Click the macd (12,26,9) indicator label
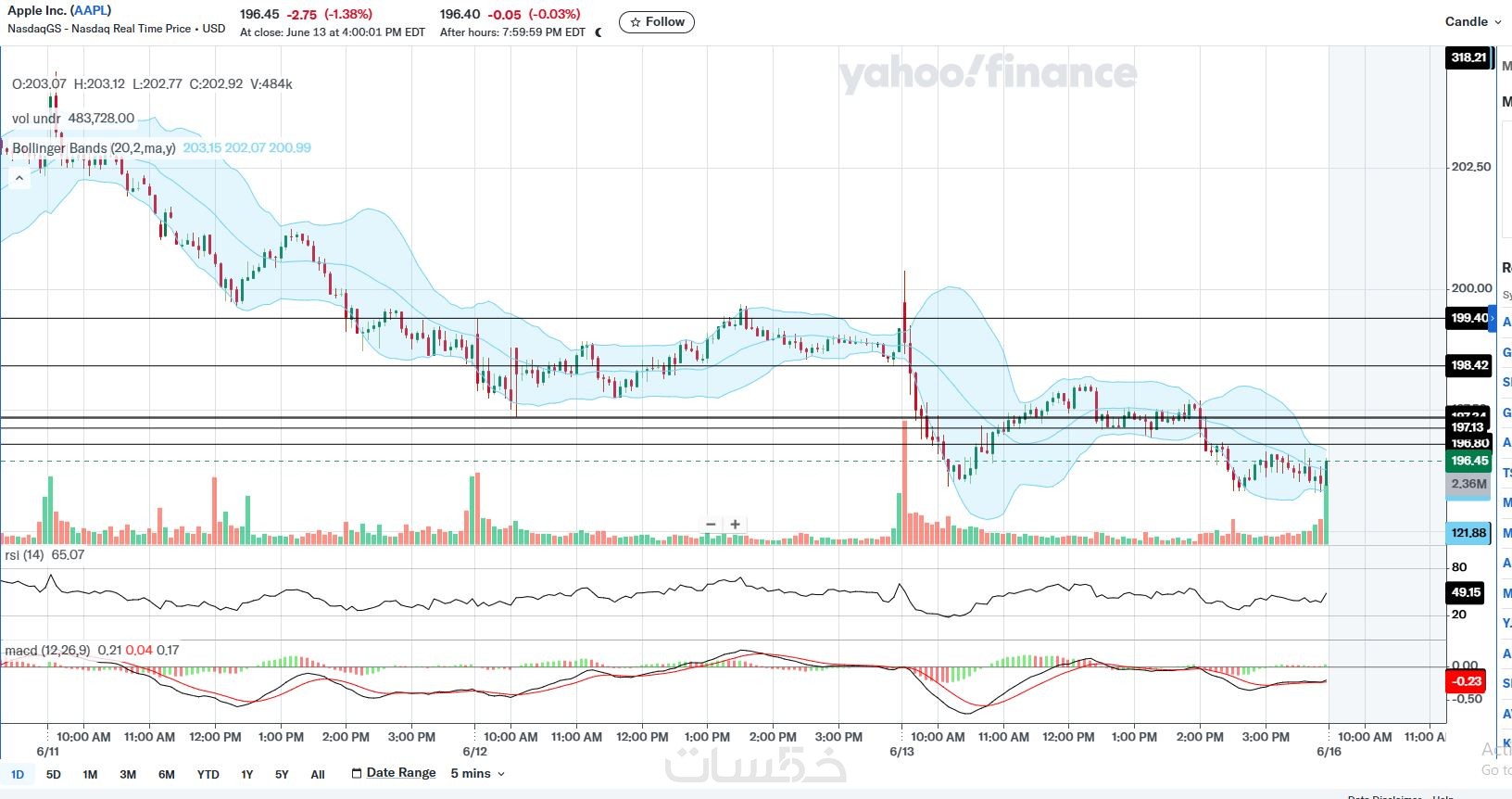The image size is (1512, 799). tap(47, 651)
